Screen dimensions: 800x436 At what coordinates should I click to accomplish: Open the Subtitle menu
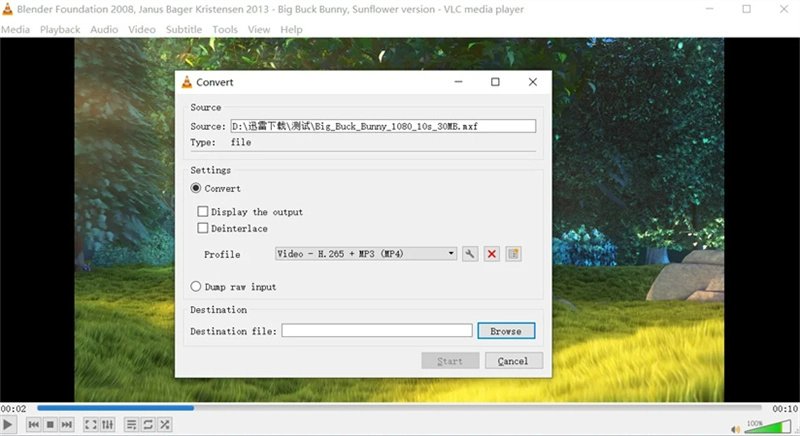coord(184,30)
